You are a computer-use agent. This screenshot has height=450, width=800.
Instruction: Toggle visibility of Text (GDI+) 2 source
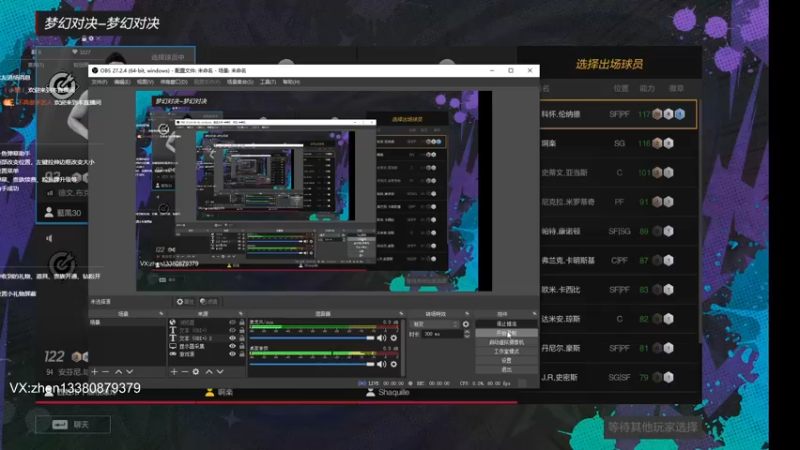click(x=233, y=338)
